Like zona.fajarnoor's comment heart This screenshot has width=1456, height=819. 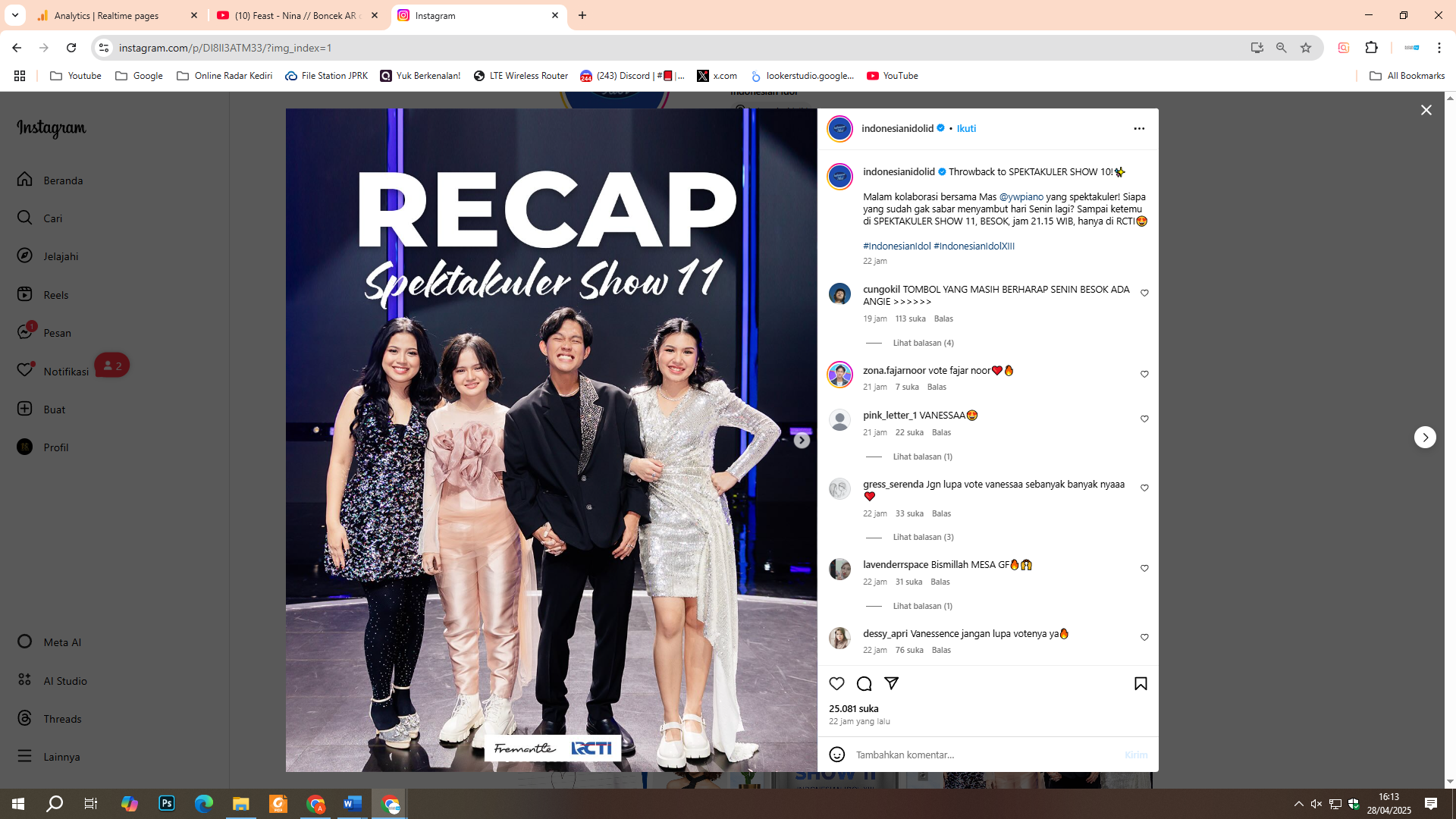click(1144, 374)
